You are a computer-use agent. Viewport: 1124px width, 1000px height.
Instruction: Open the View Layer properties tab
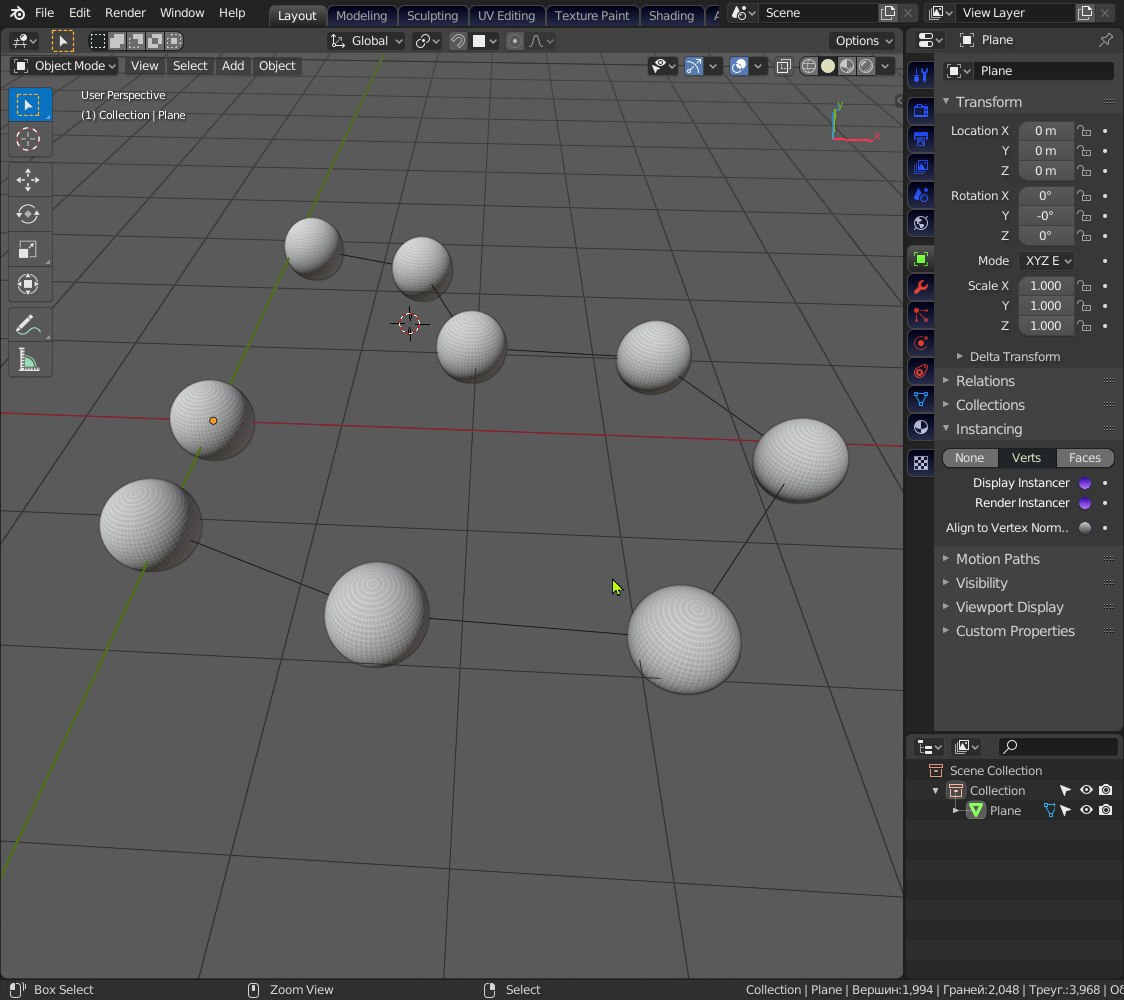pyautogui.click(x=921, y=166)
